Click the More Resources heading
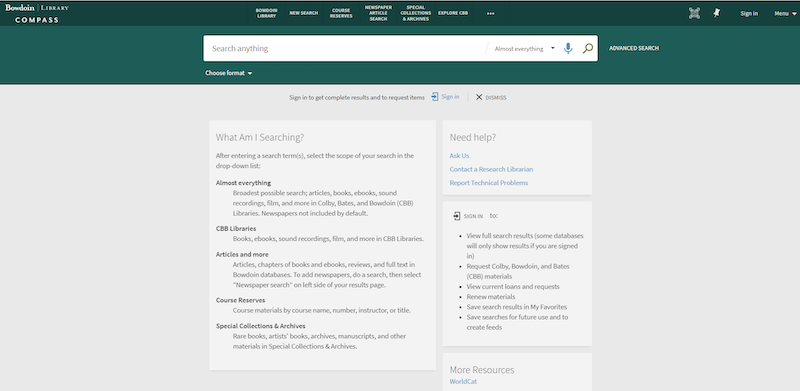 [x=482, y=370]
